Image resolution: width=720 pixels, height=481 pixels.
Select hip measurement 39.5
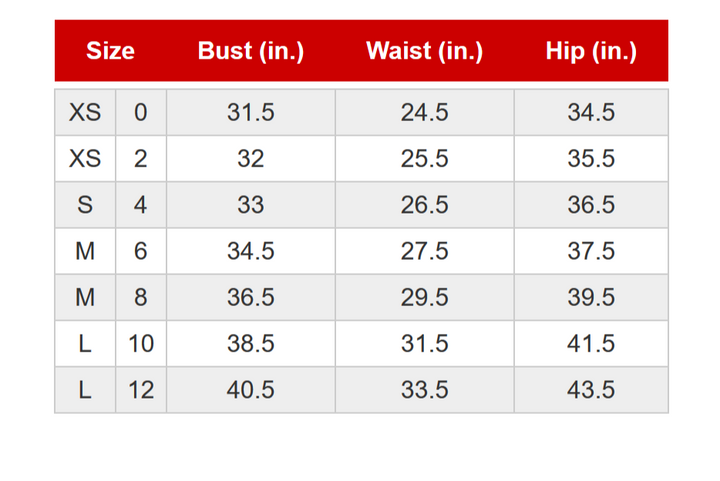[591, 297]
